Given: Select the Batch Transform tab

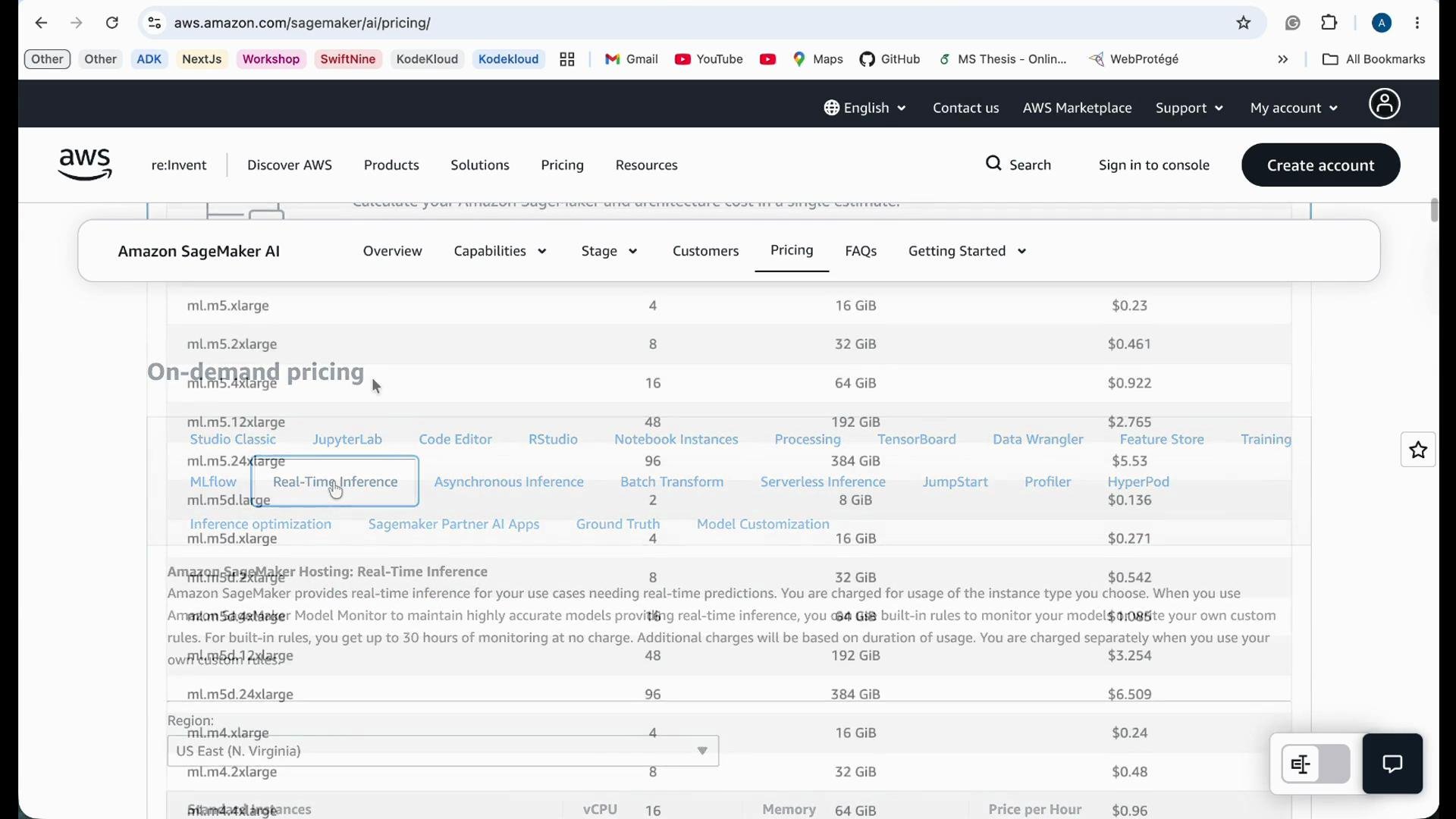Looking at the screenshot, I should 672,482.
